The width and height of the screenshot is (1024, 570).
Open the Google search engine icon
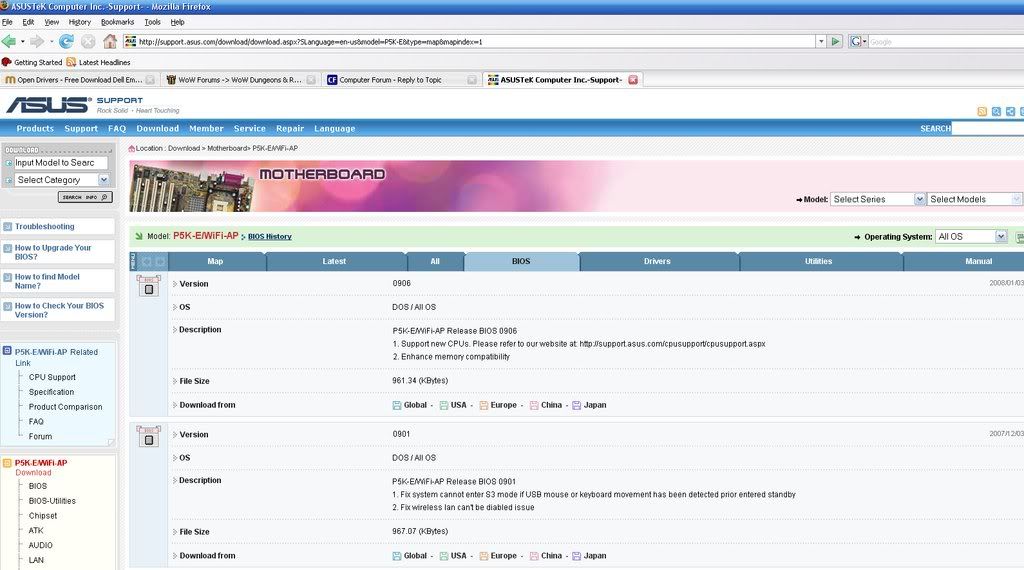(856, 42)
